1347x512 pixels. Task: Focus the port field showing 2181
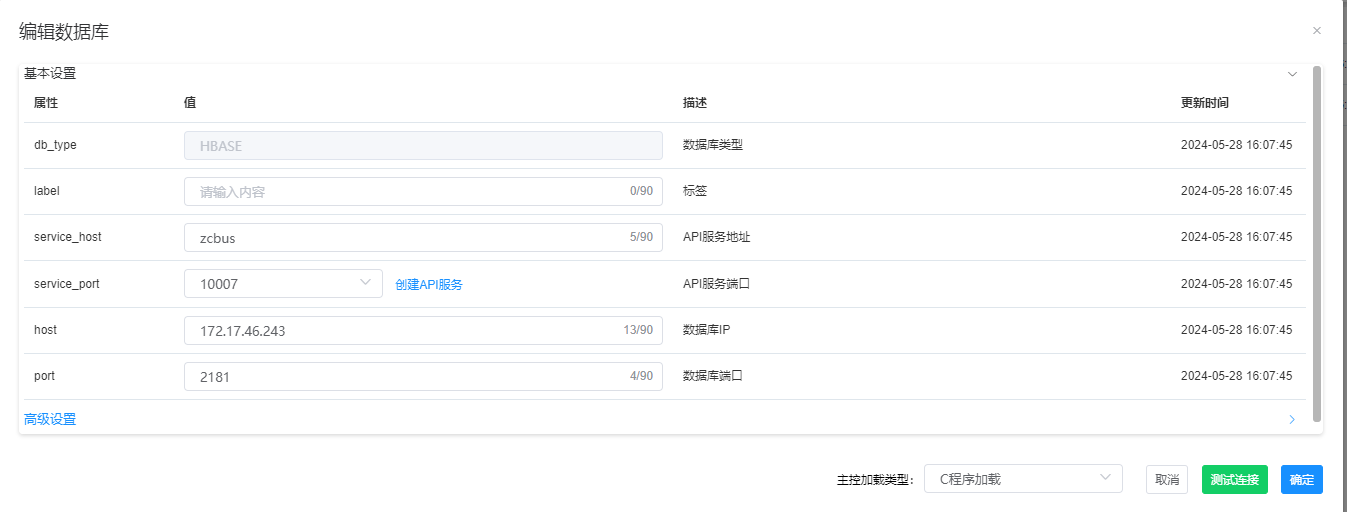click(405, 376)
